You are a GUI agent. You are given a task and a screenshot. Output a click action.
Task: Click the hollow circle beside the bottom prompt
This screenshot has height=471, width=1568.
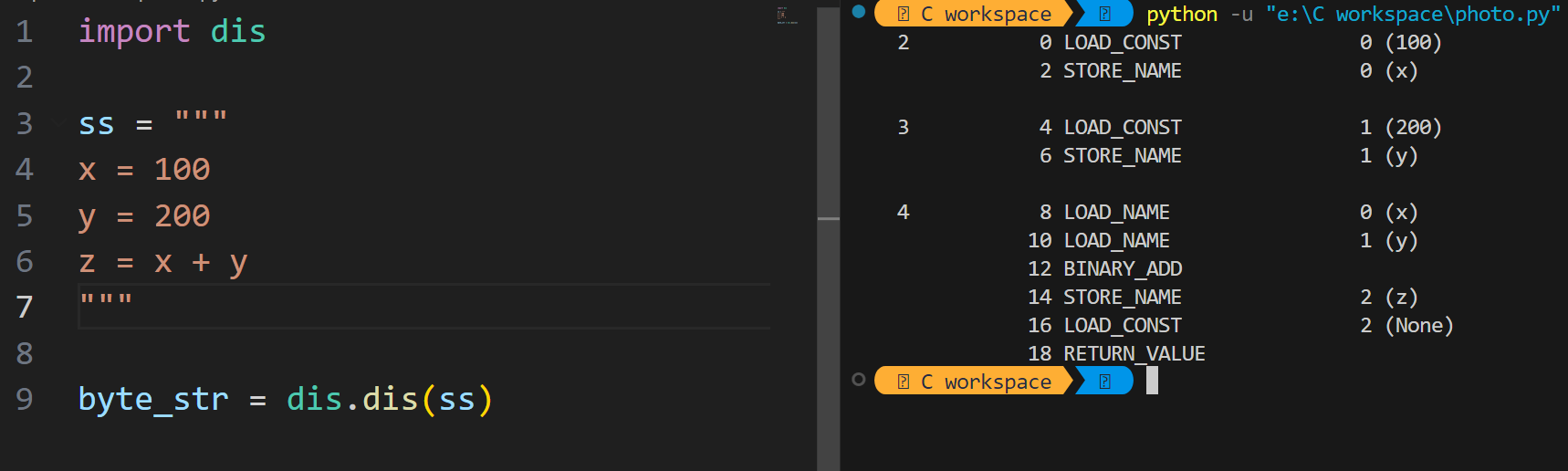858,380
